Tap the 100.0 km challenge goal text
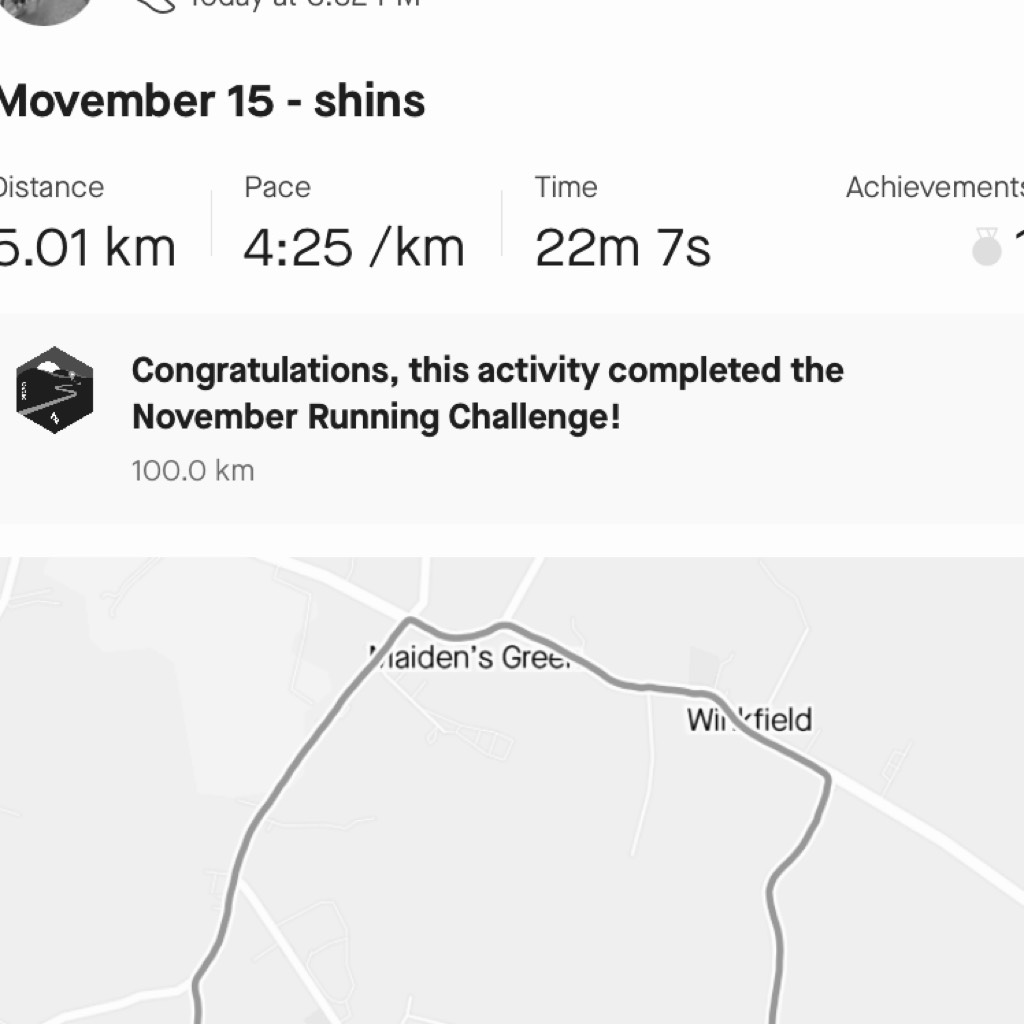This screenshot has height=1024, width=1024. (193, 471)
